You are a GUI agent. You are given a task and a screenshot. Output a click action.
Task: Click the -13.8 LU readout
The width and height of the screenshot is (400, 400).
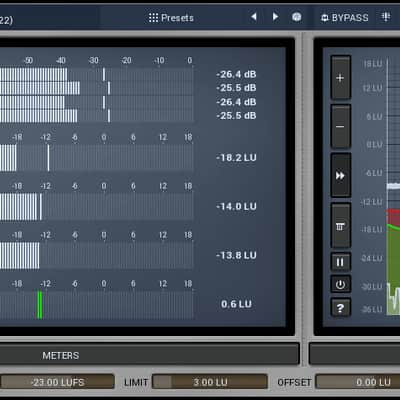coord(236,255)
